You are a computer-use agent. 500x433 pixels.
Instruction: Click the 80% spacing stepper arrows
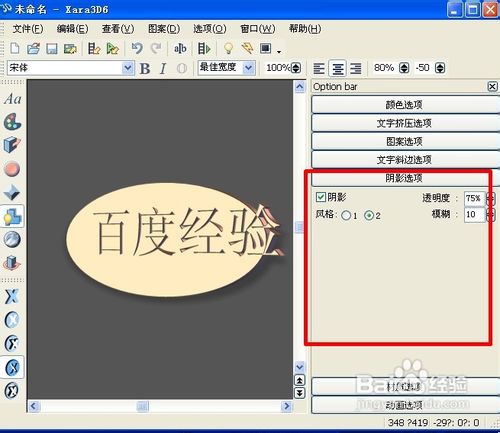click(404, 68)
